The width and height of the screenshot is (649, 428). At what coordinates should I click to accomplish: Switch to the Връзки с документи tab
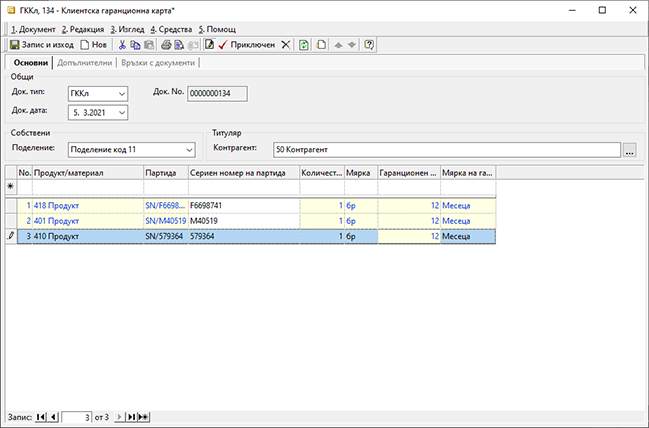(158, 63)
